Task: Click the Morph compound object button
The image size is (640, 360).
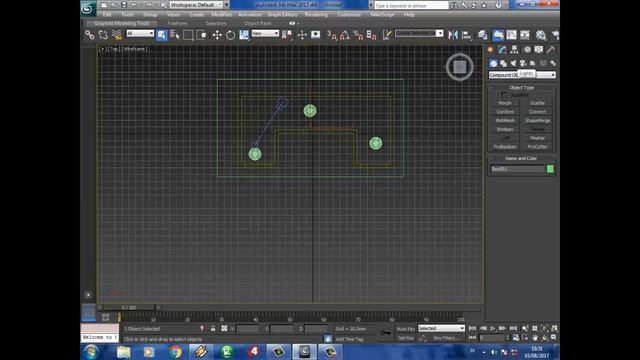Action: pyautogui.click(x=505, y=103)
